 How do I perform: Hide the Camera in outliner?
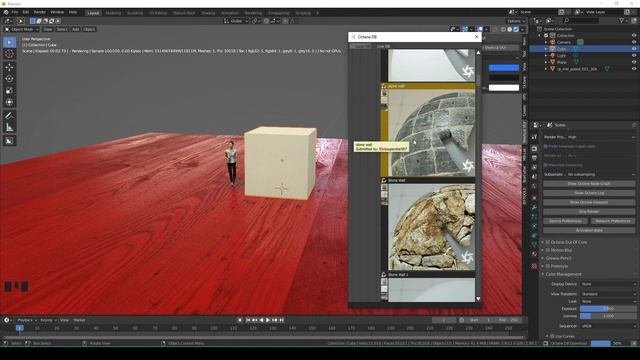pos(634,42)
